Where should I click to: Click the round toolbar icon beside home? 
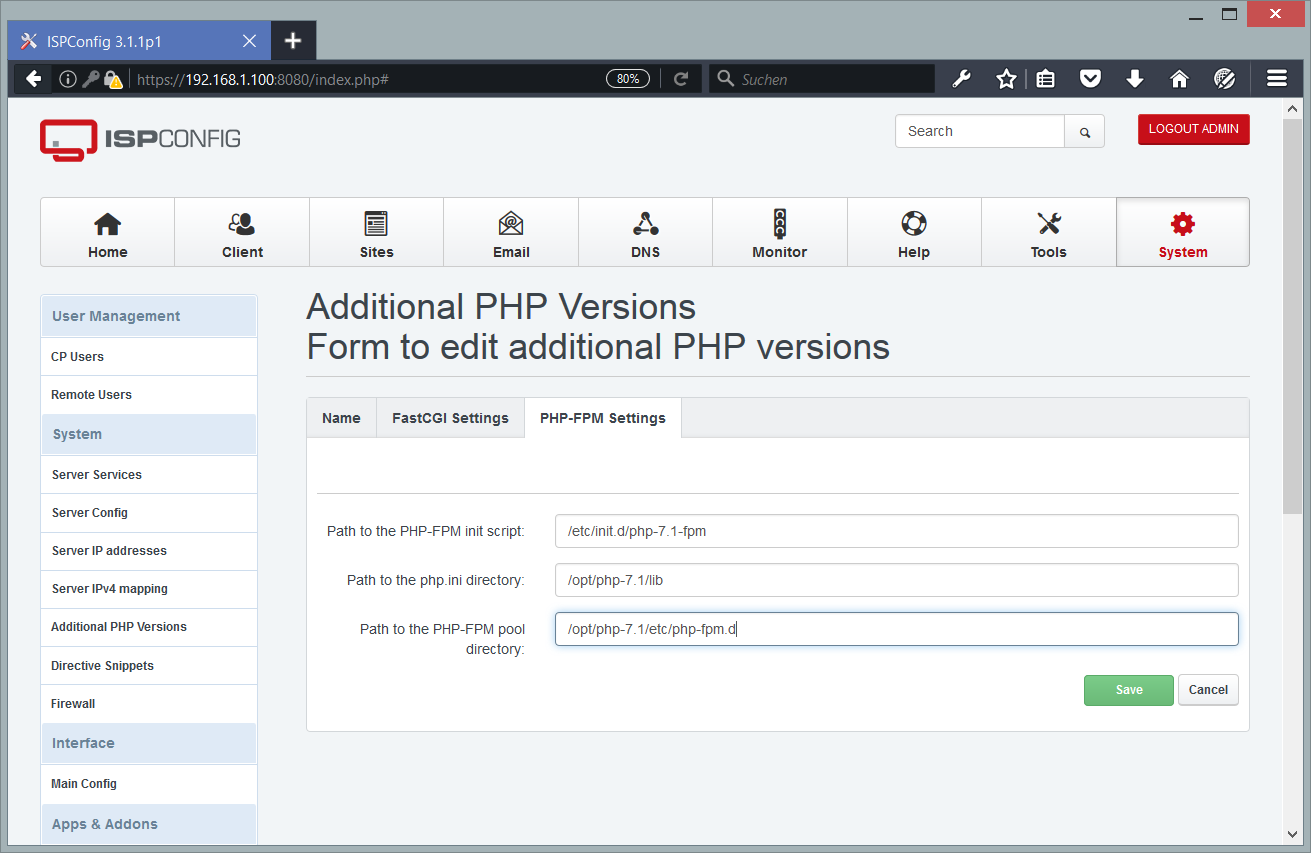coord(1224,79)
